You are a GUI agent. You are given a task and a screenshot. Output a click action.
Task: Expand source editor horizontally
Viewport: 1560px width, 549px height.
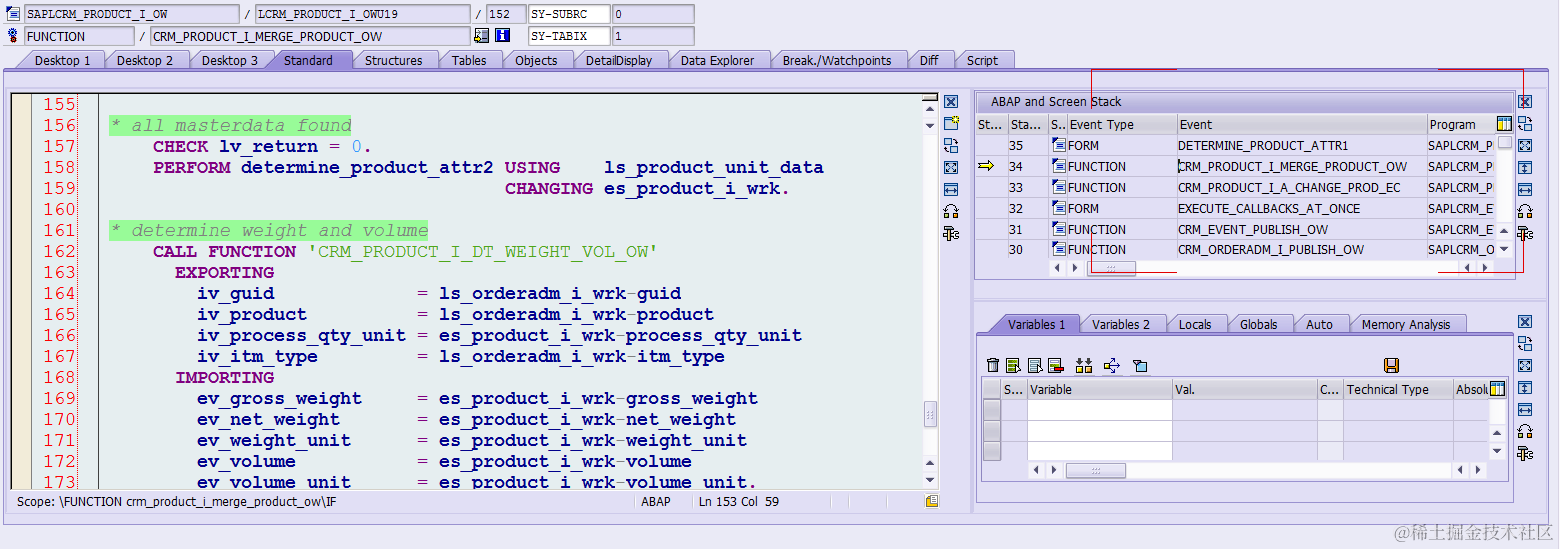pyautogui.click(x=951, y=190)
